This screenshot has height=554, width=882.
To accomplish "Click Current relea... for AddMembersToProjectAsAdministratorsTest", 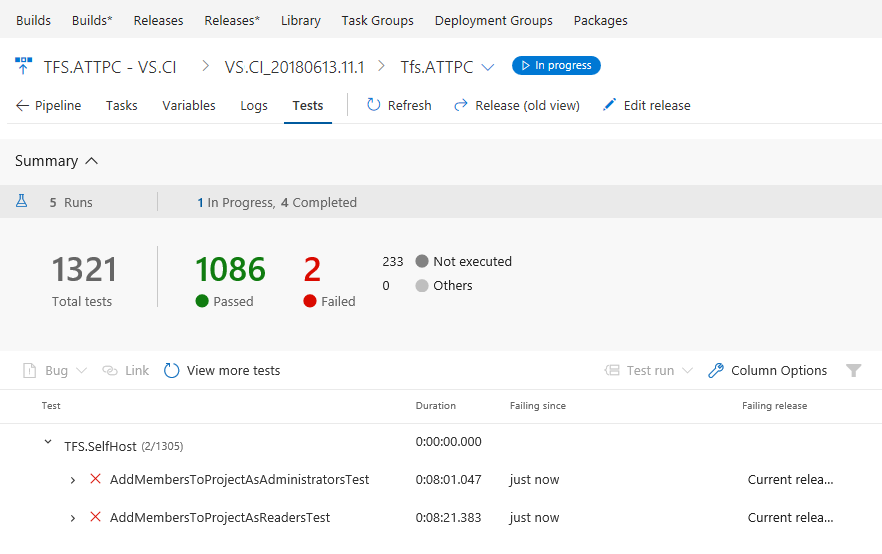I will pos(790,480).
